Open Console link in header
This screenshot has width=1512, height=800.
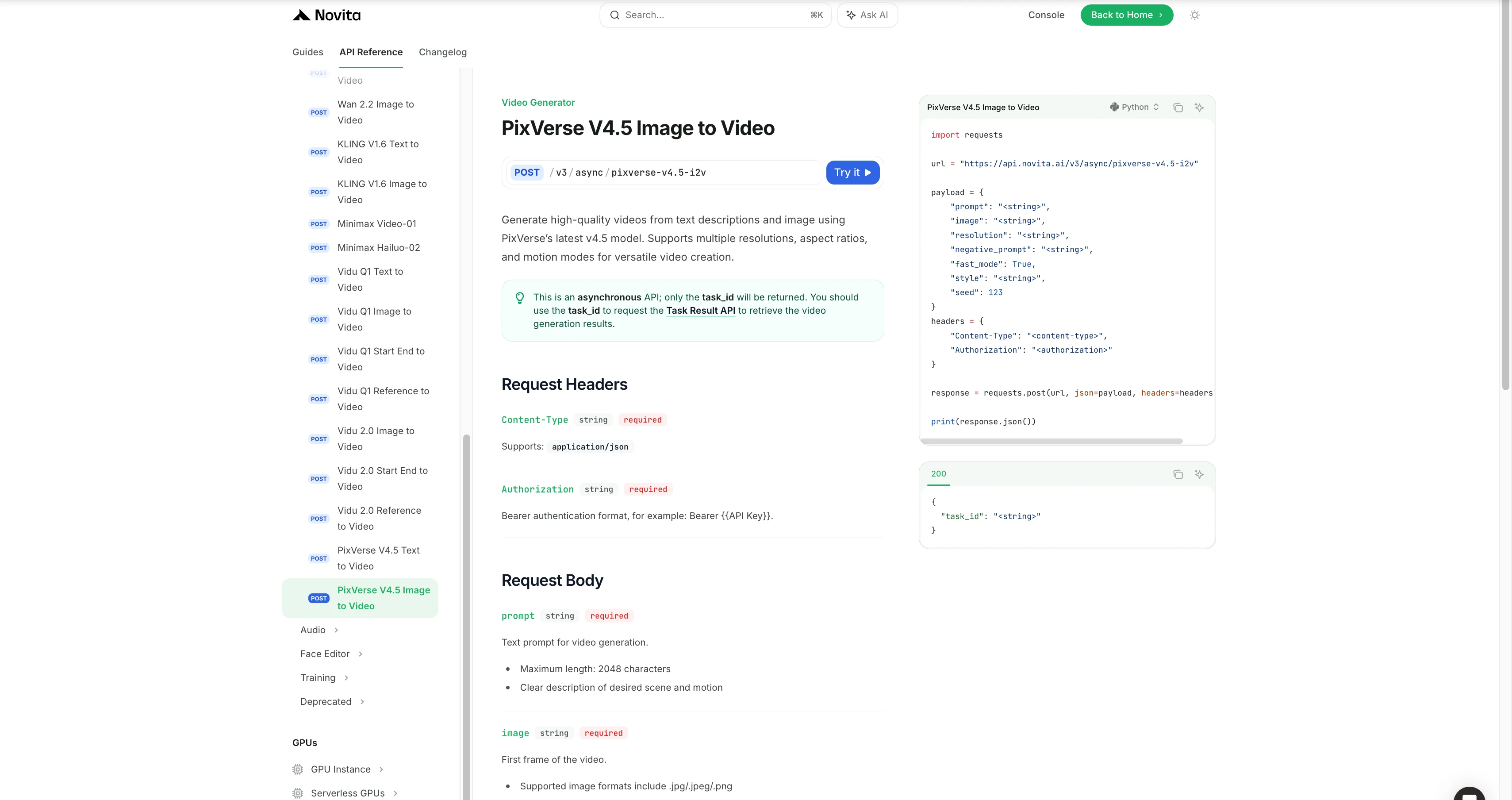[1046, 15]
